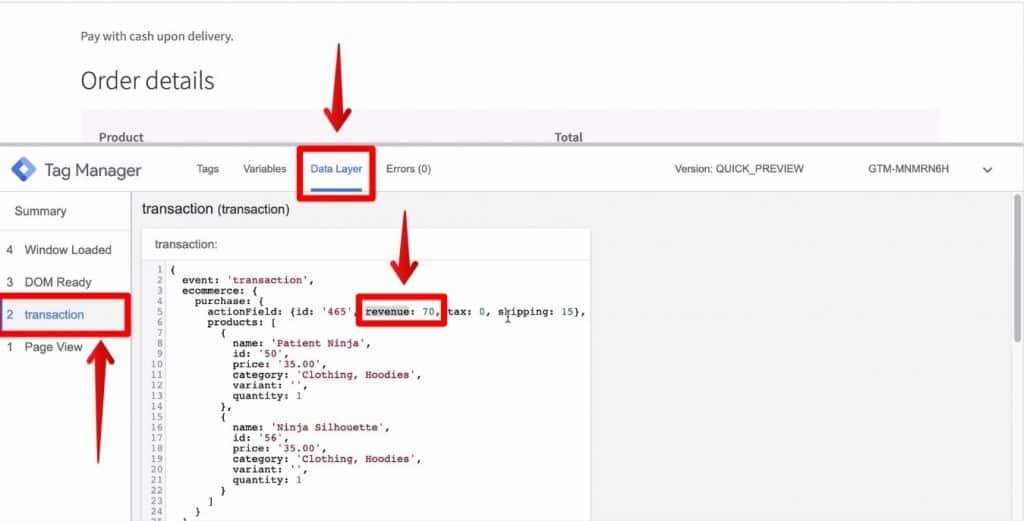This screenshot has height=521, width=1024.
Task: Click the debug panel vertical scrollbar
Action: tap(1017, 268)
